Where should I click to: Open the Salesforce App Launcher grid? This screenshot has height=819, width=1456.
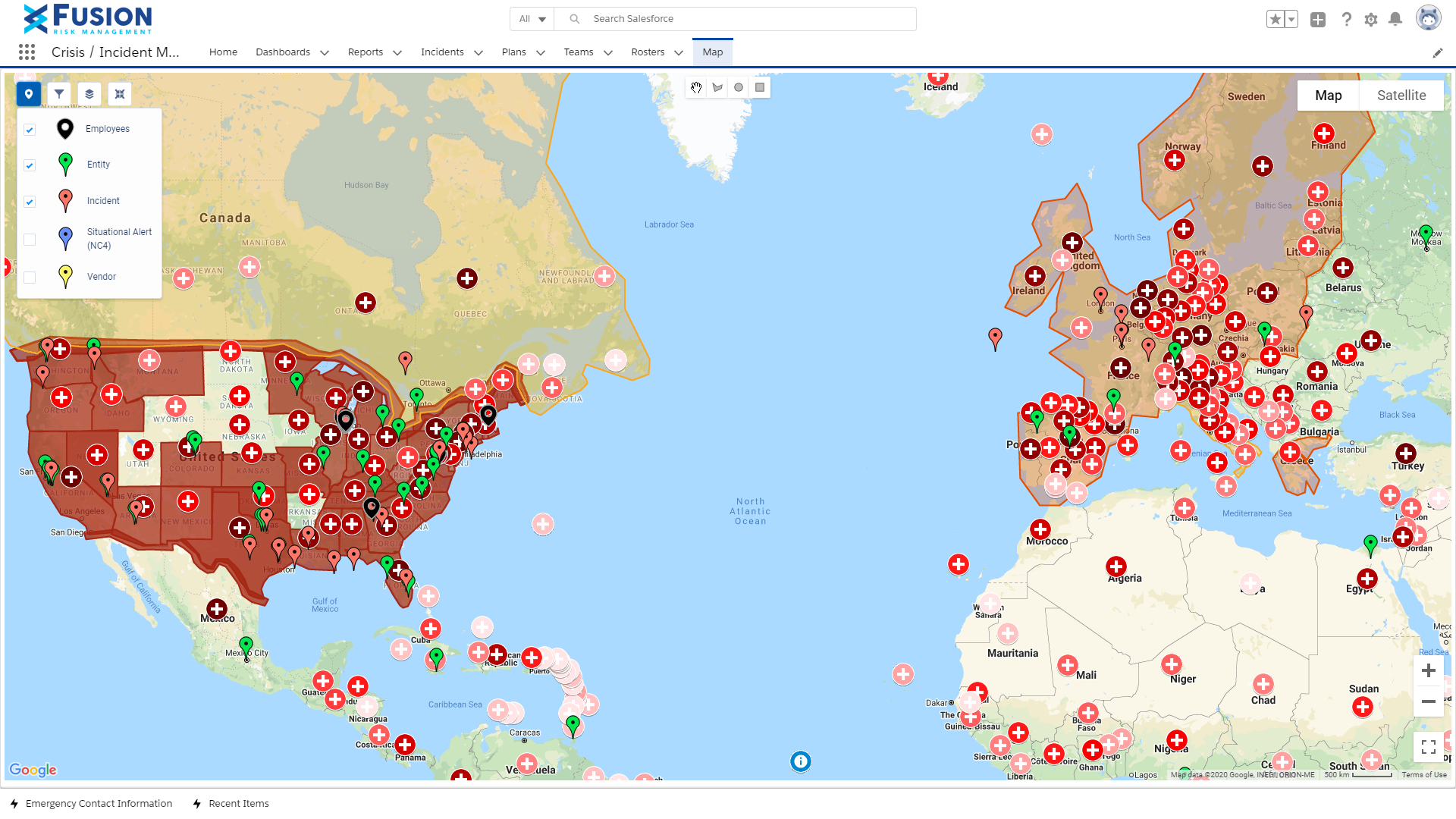point(27,52)
